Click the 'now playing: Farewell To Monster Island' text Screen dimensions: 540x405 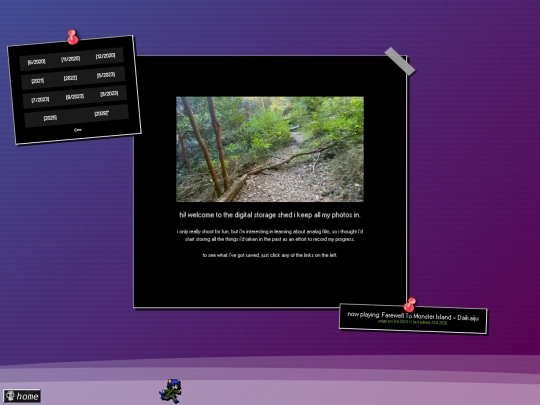[413, 316]
